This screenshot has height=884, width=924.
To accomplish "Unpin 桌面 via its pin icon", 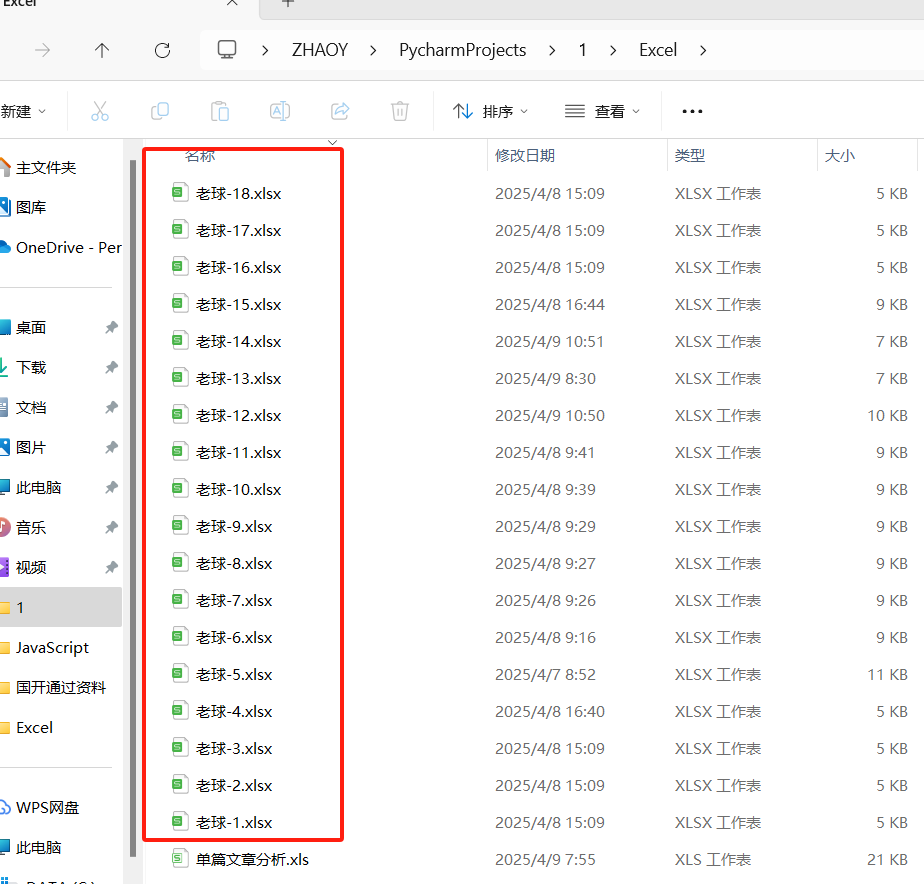I will point(111,327).
